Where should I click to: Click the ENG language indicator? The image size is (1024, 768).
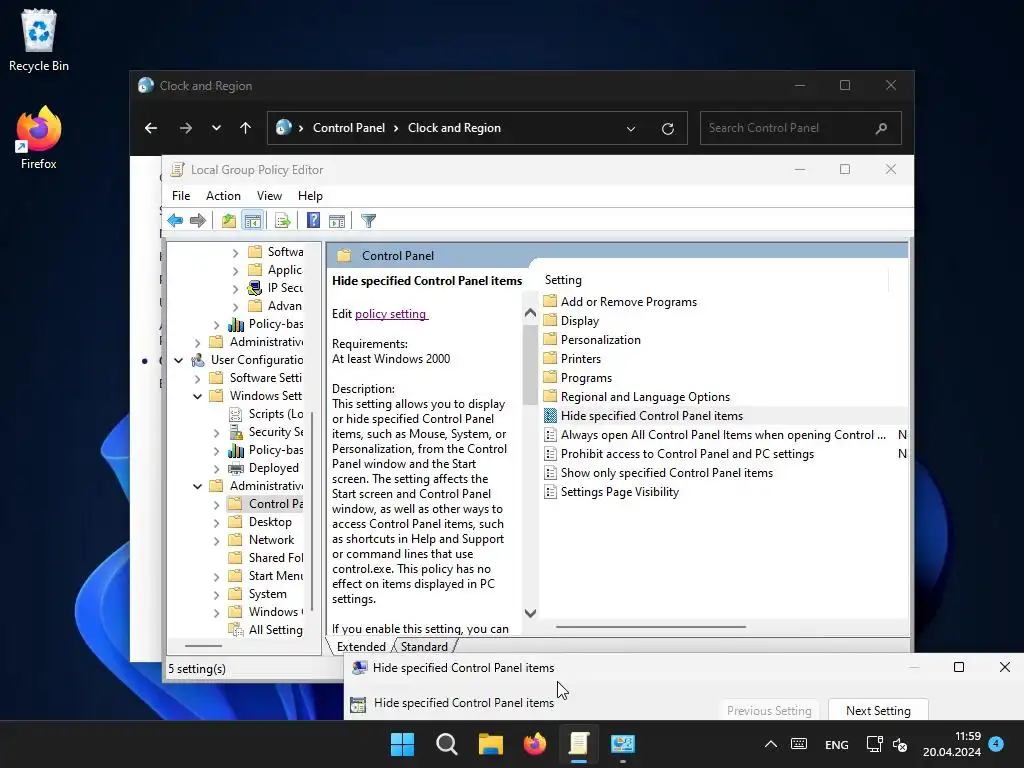tap(837, 744)
